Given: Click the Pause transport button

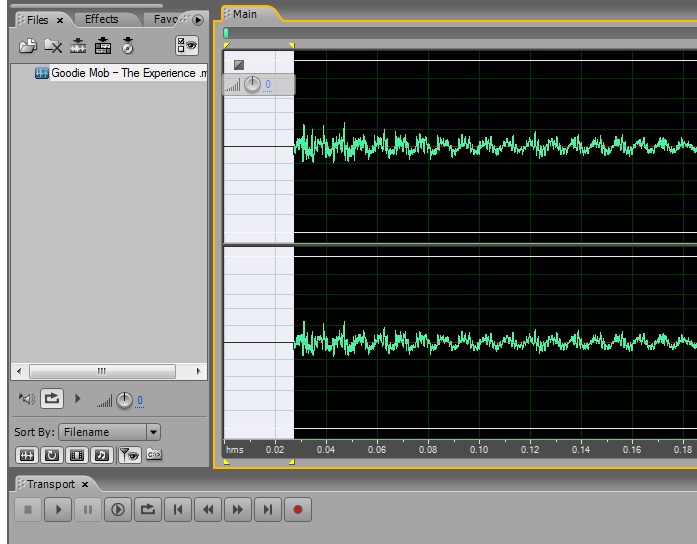Looking at the screenshot, I should tap(88, 509).
